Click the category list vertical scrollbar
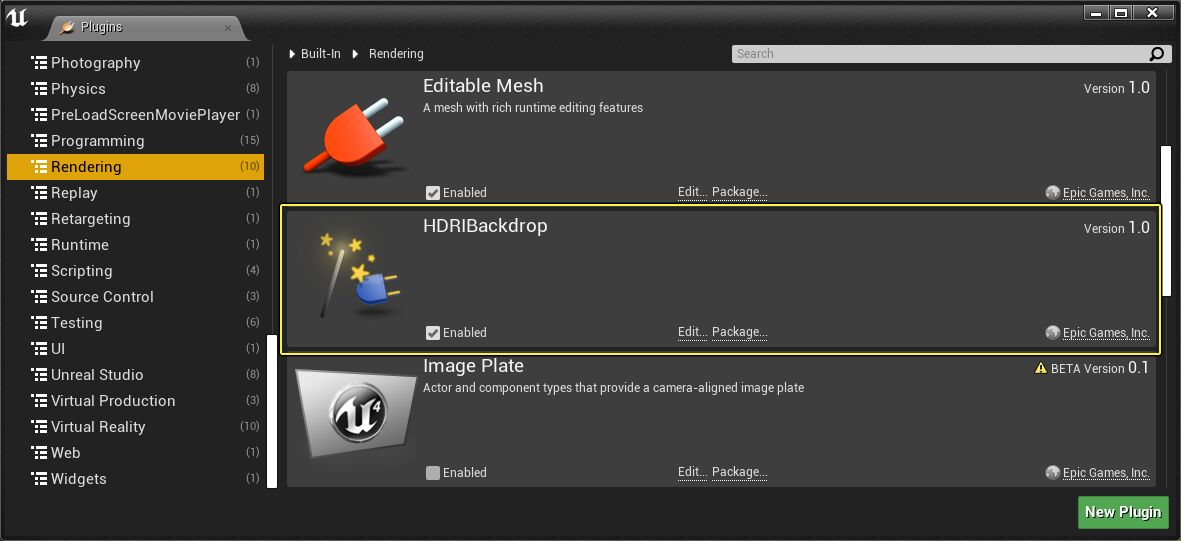 point(271,410)
